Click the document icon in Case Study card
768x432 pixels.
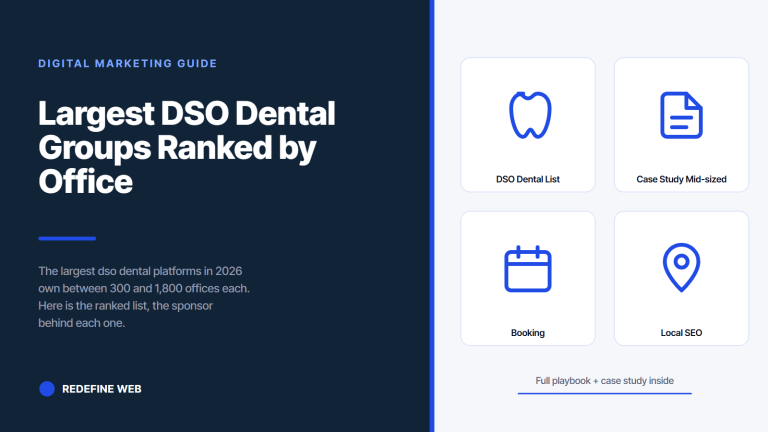(x=681, y=115)
